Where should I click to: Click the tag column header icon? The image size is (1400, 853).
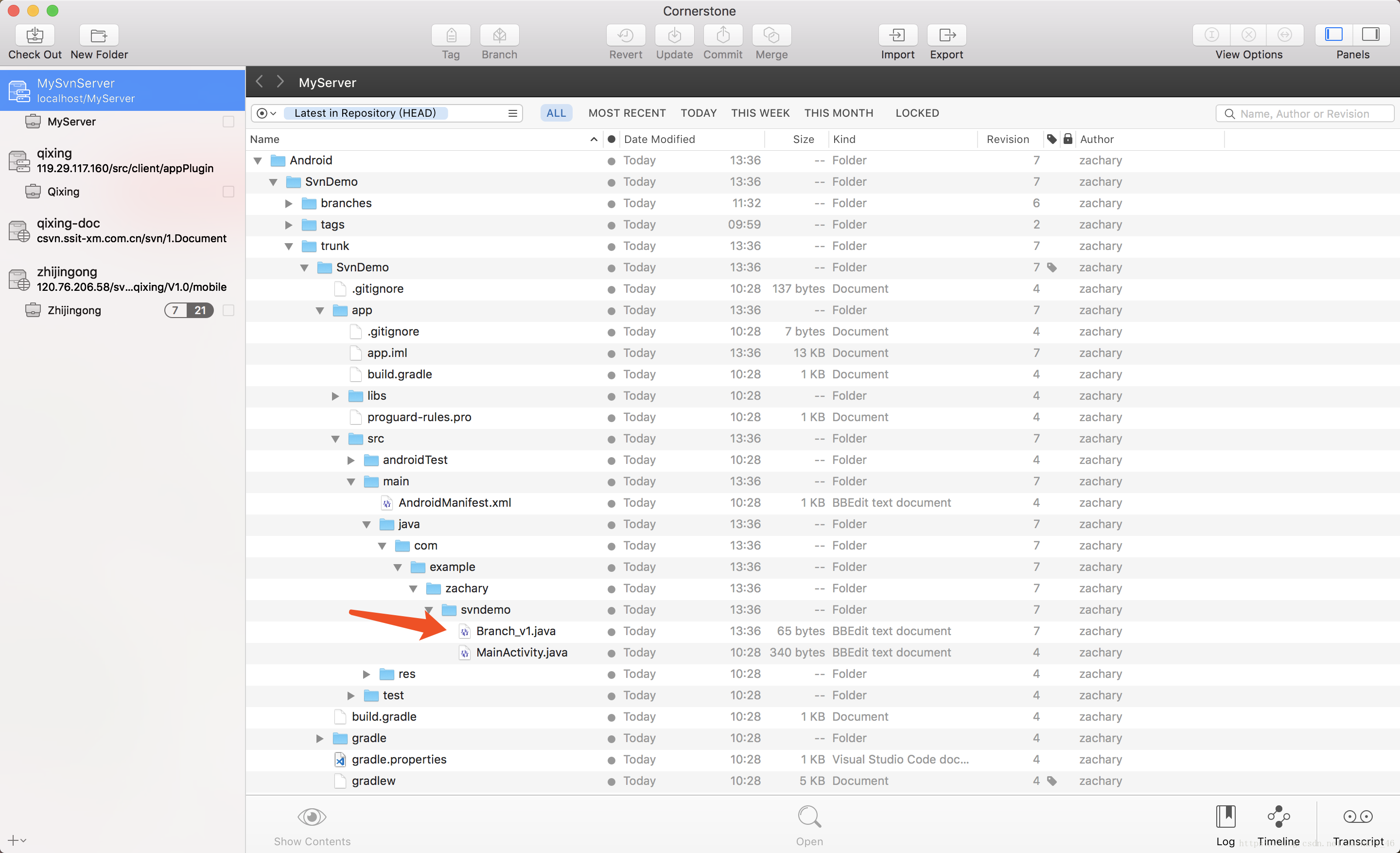click(x=1052, y=139)
